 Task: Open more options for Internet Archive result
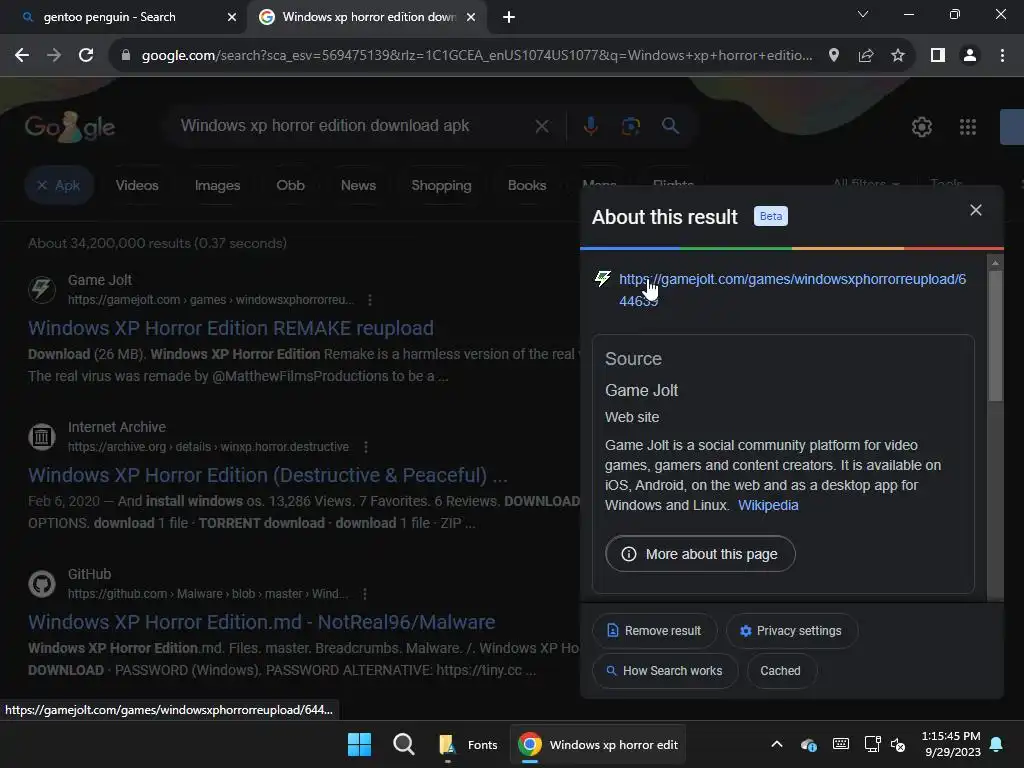tap(366, 447)
